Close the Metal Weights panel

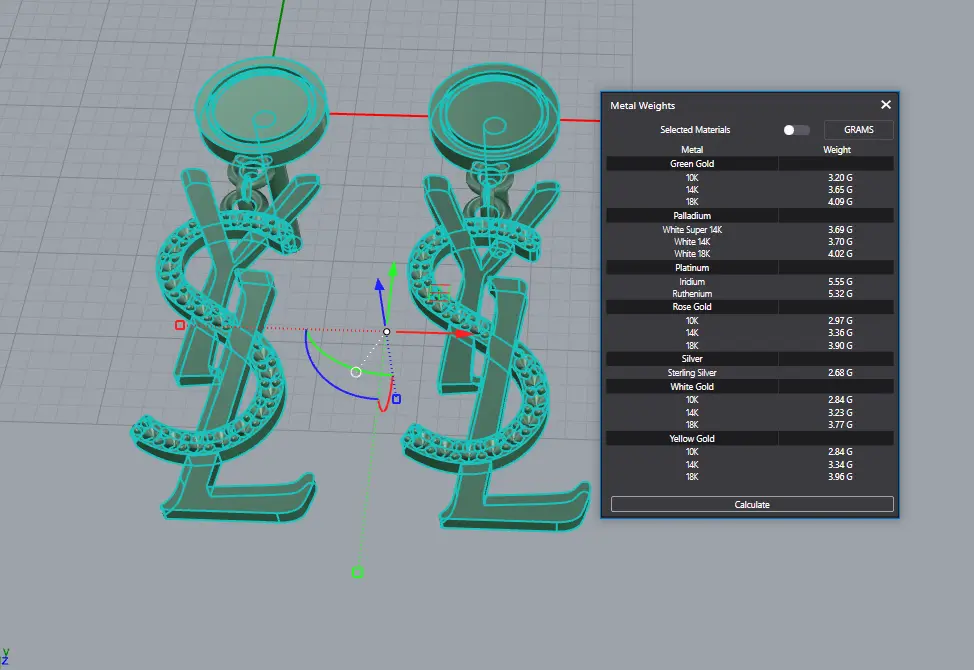point(885,105)
